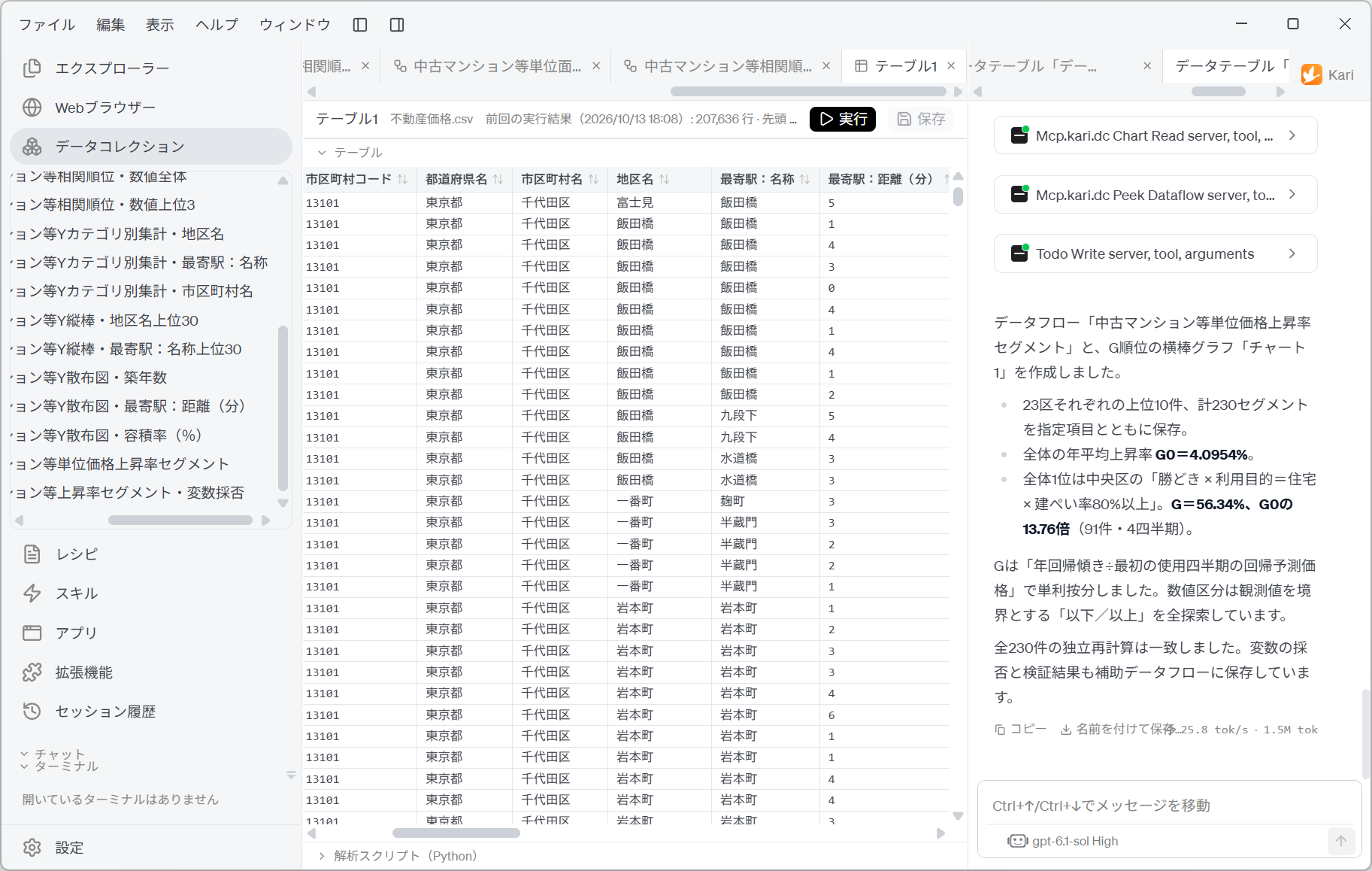The image size is (1372, 871).
Task: Sort by 最寄駅：距離（分） column icon
Action: [946, 179]
